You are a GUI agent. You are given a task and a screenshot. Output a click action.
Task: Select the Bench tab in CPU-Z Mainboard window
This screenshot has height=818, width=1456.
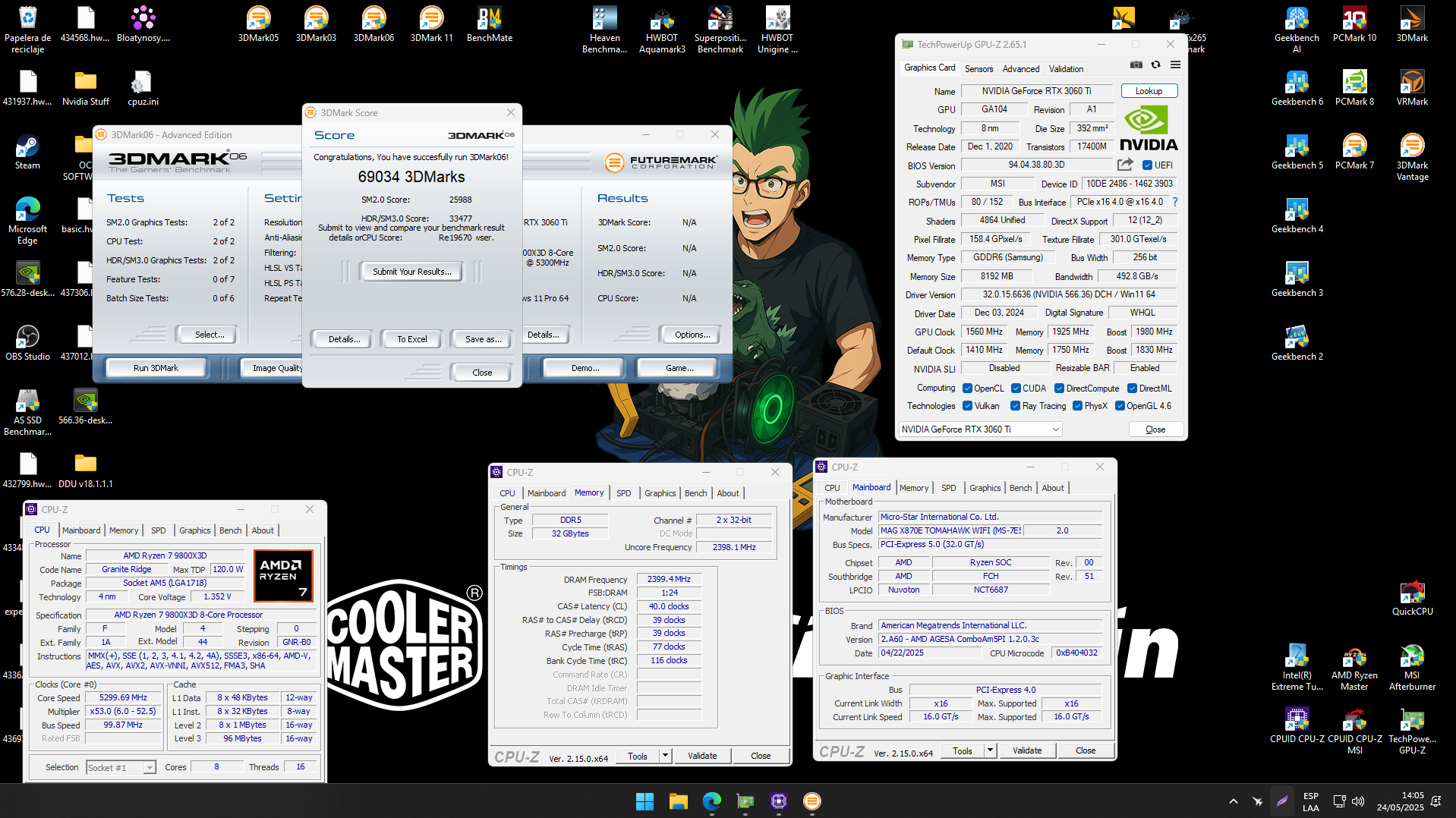[x=1020, y=488]
